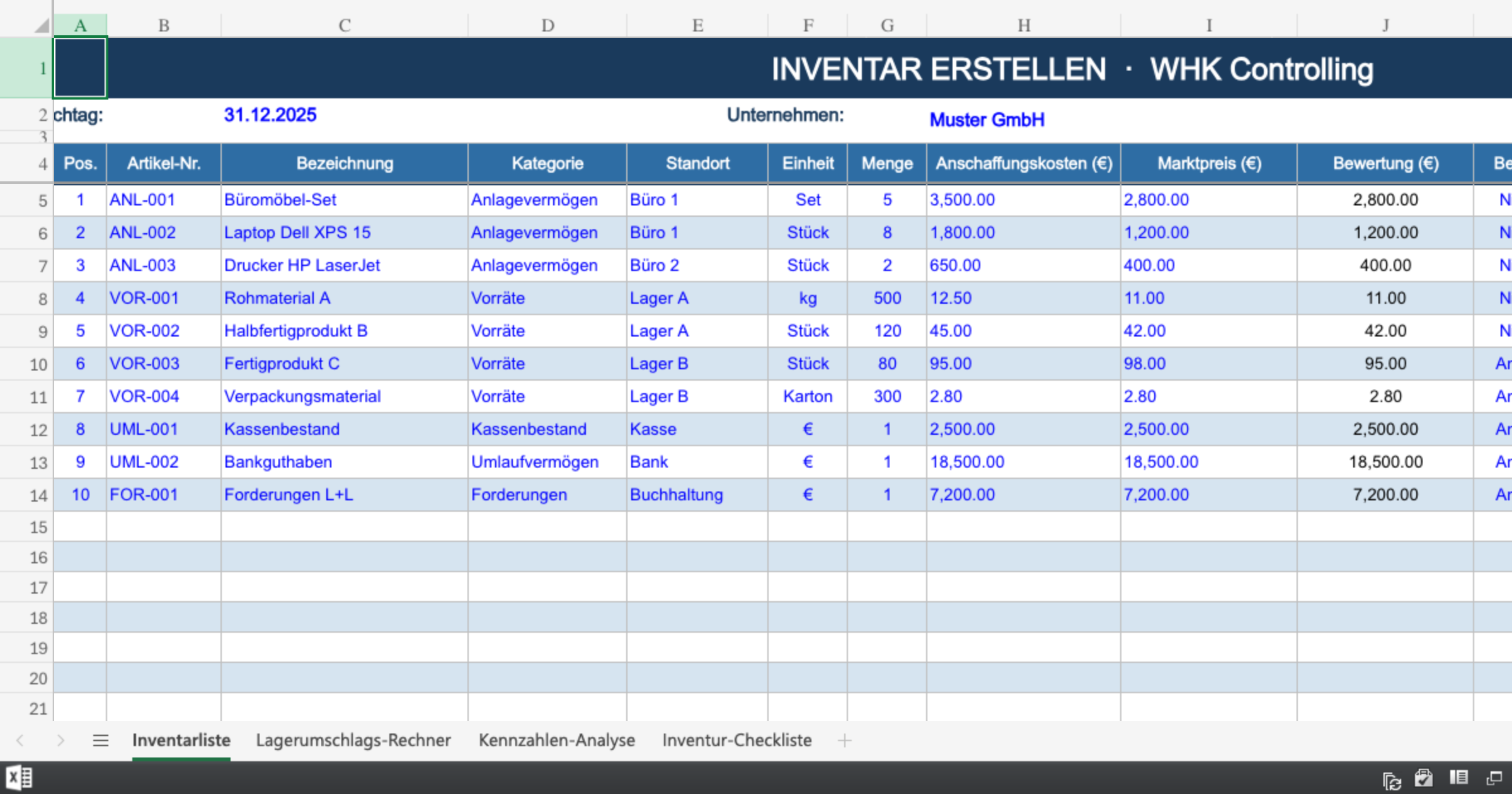Image resolution: width=1512 pixels, height=794 pixels.
Task: Select the 12.50 acquisition cost cell
Action: pyautogui.click(x=1024, y=298)
